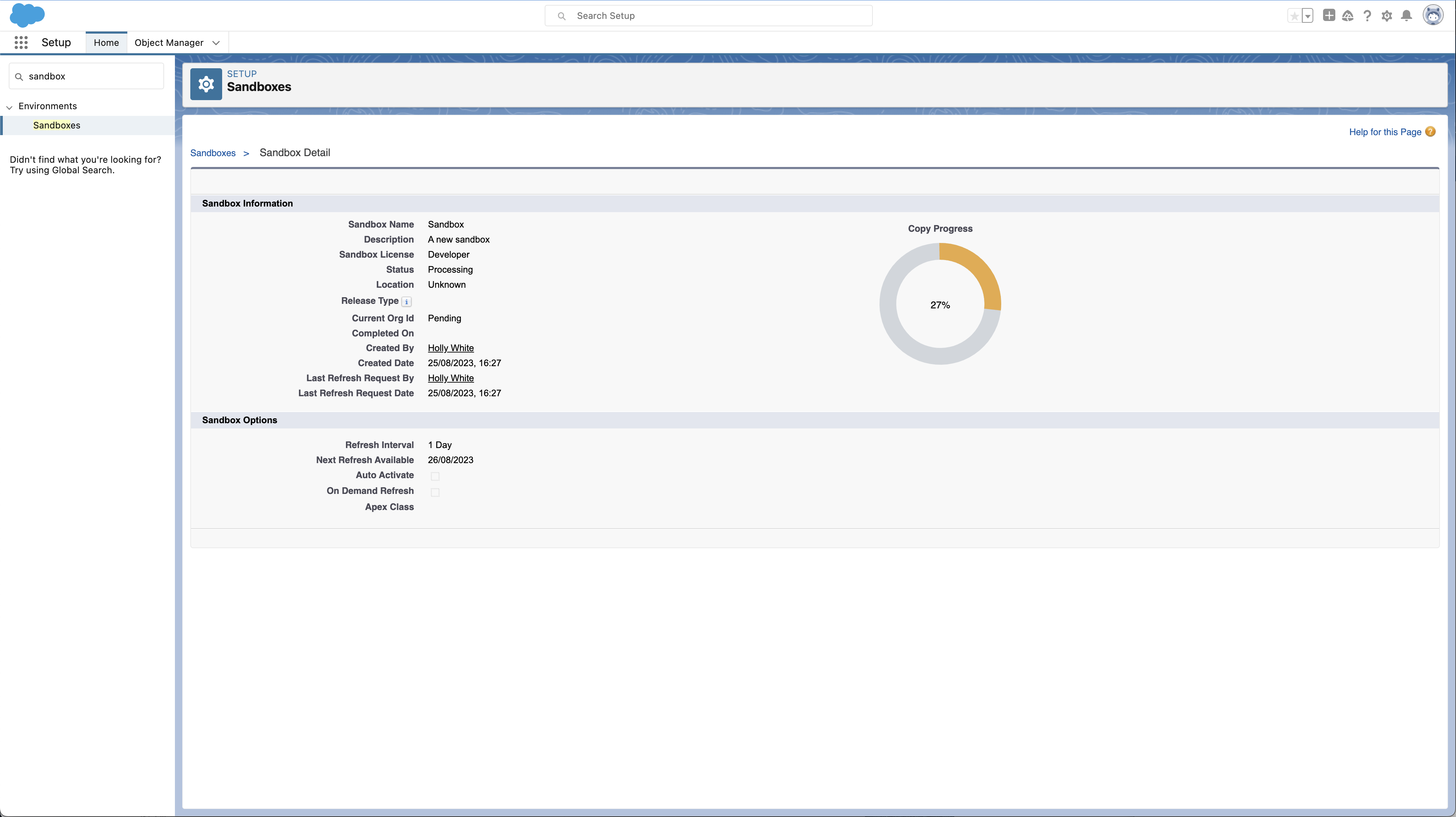Click the Copy Progress heading
Image resolution: width=1456 pixels, height=817 pixels.
(940, 229)
